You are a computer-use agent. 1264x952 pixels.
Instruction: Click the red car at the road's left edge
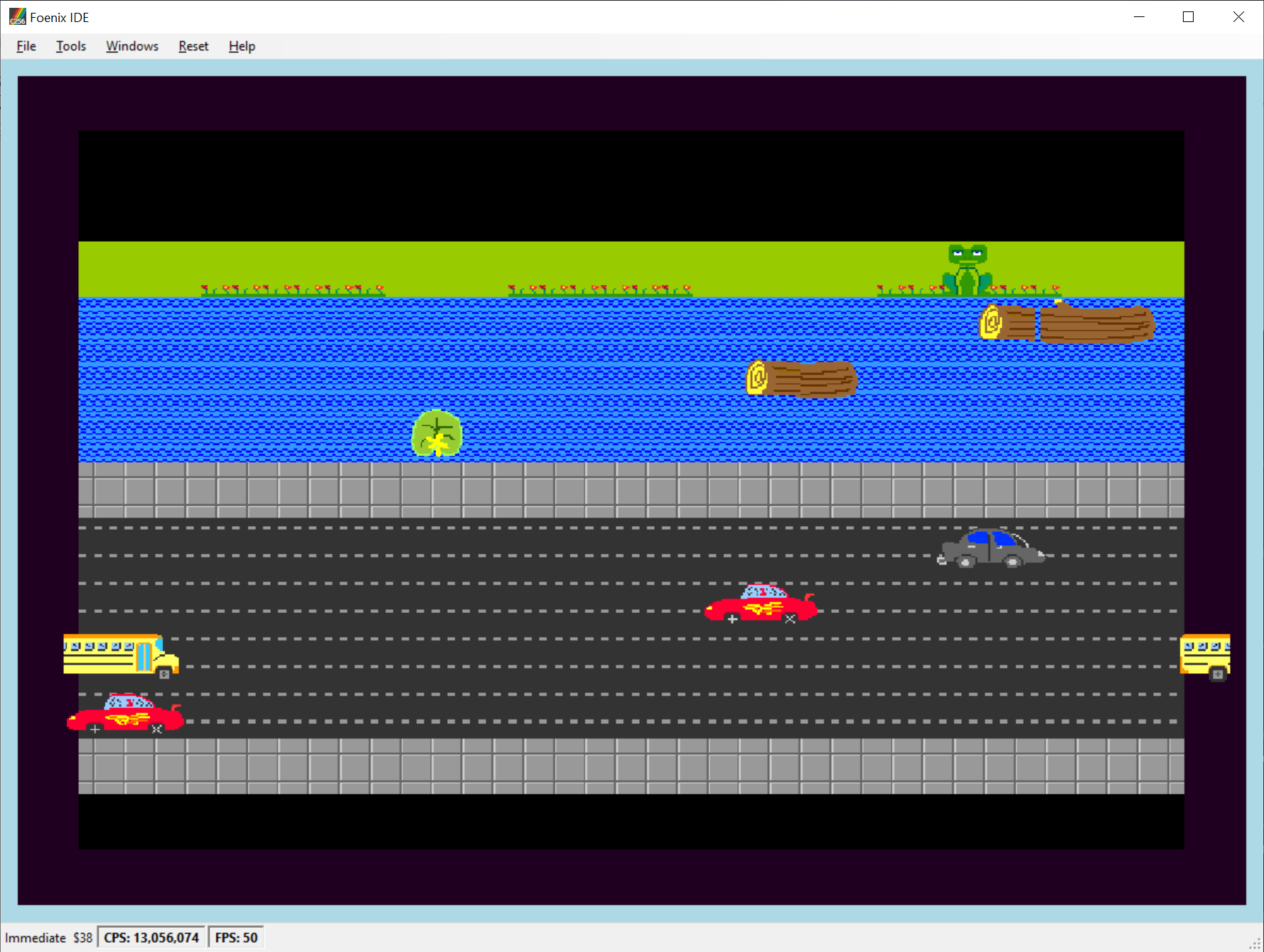click(x=125, y=714)
